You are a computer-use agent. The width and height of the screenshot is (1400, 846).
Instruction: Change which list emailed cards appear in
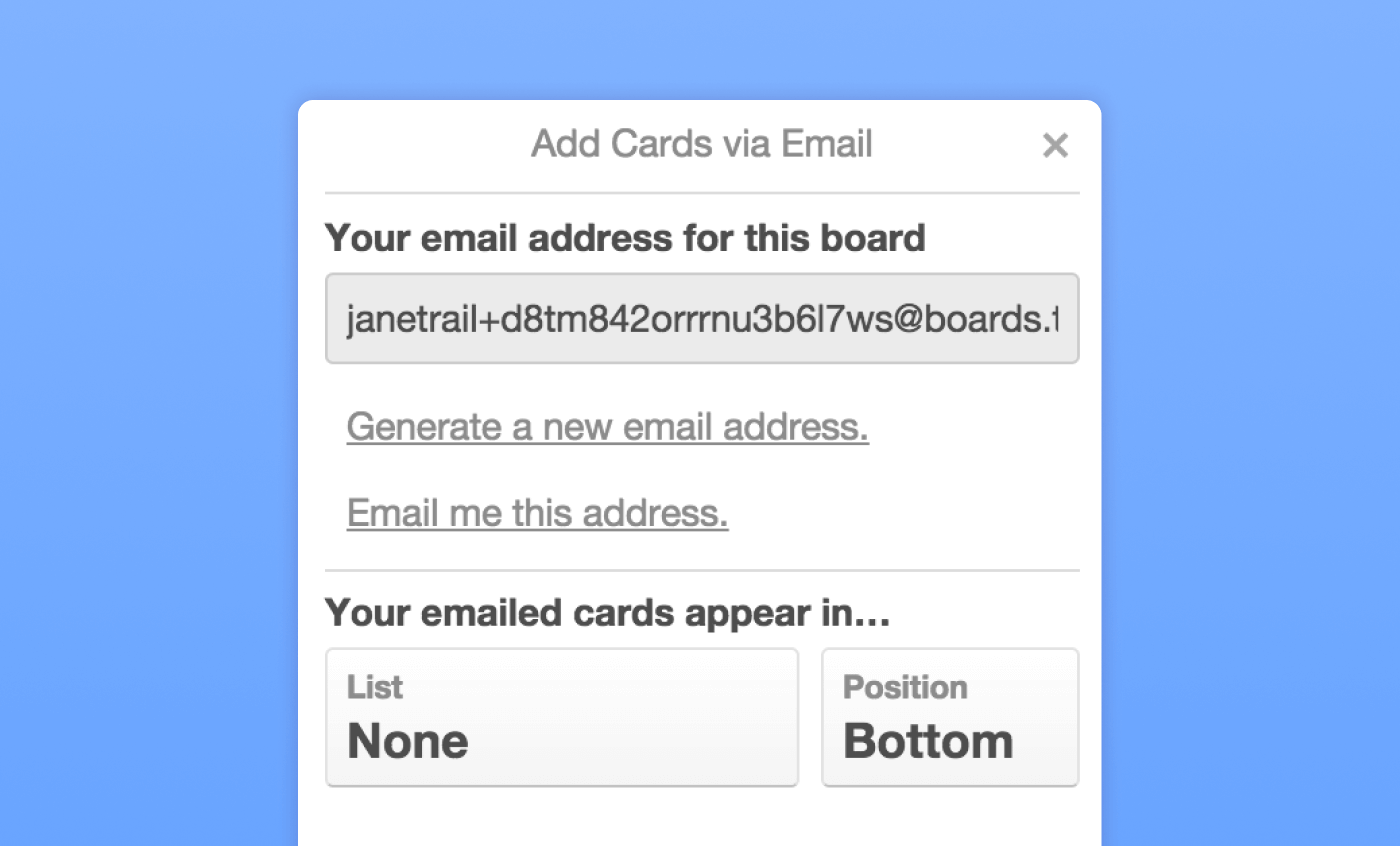tap(562, 717)
